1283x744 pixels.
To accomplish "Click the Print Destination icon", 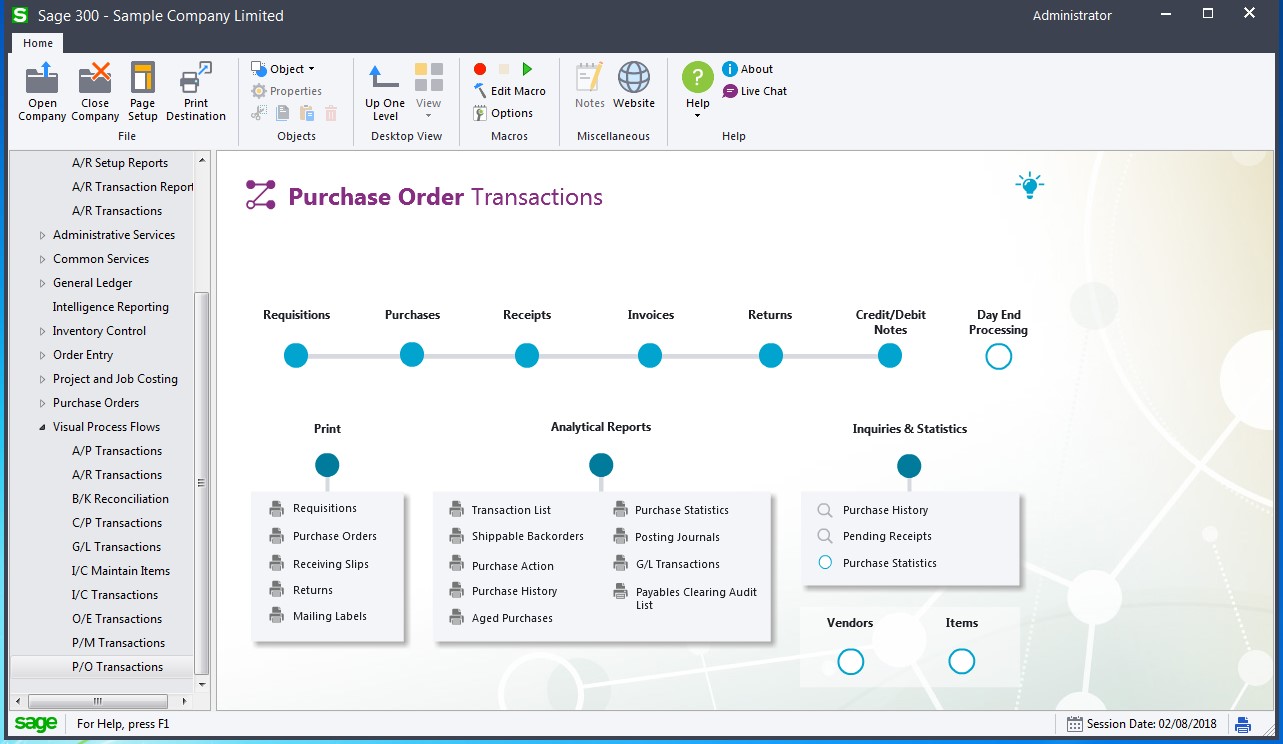I will [196, 80].
